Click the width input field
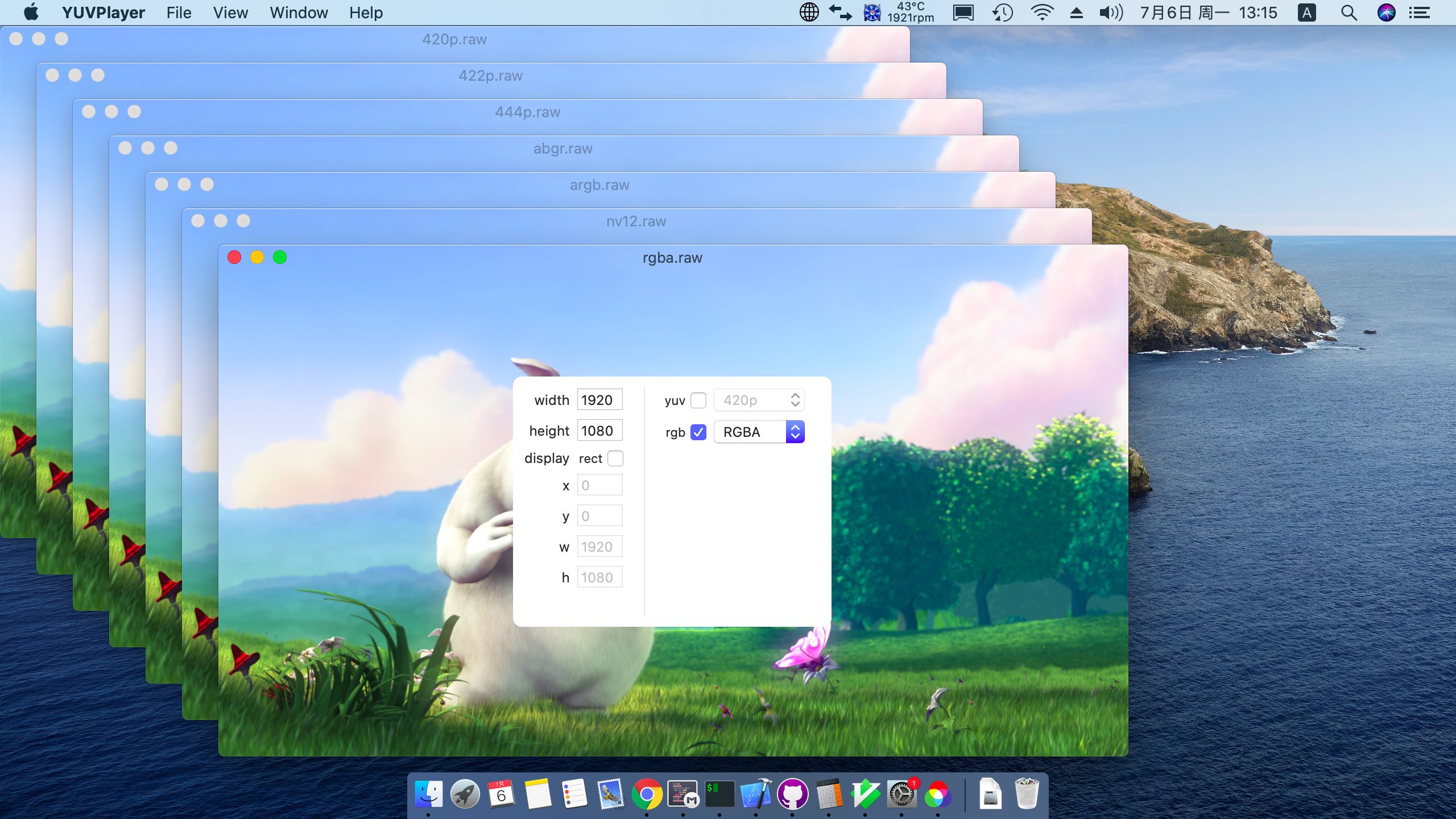The image size is (1456, 819). tap(599, 400)
